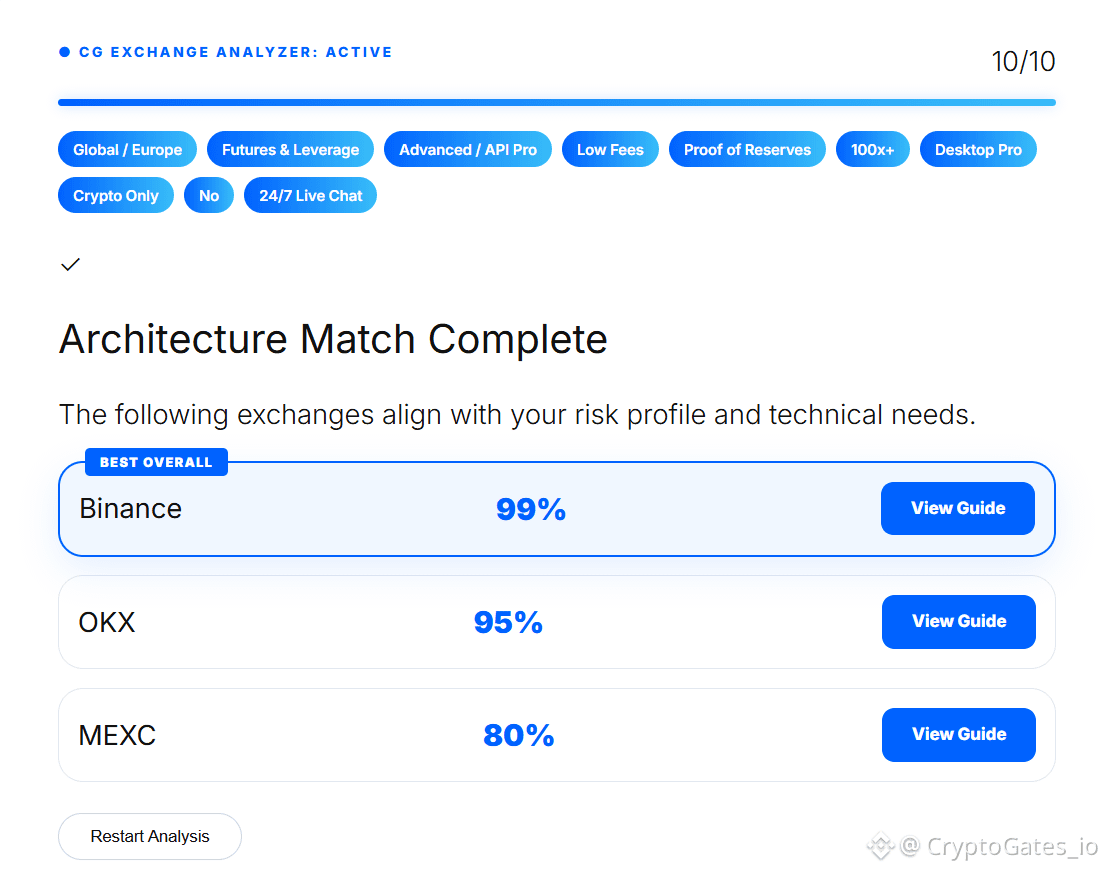This screenshot has width=1106, height=871.
Task: Open the View Guide for Binance
Action: (958, 508)
